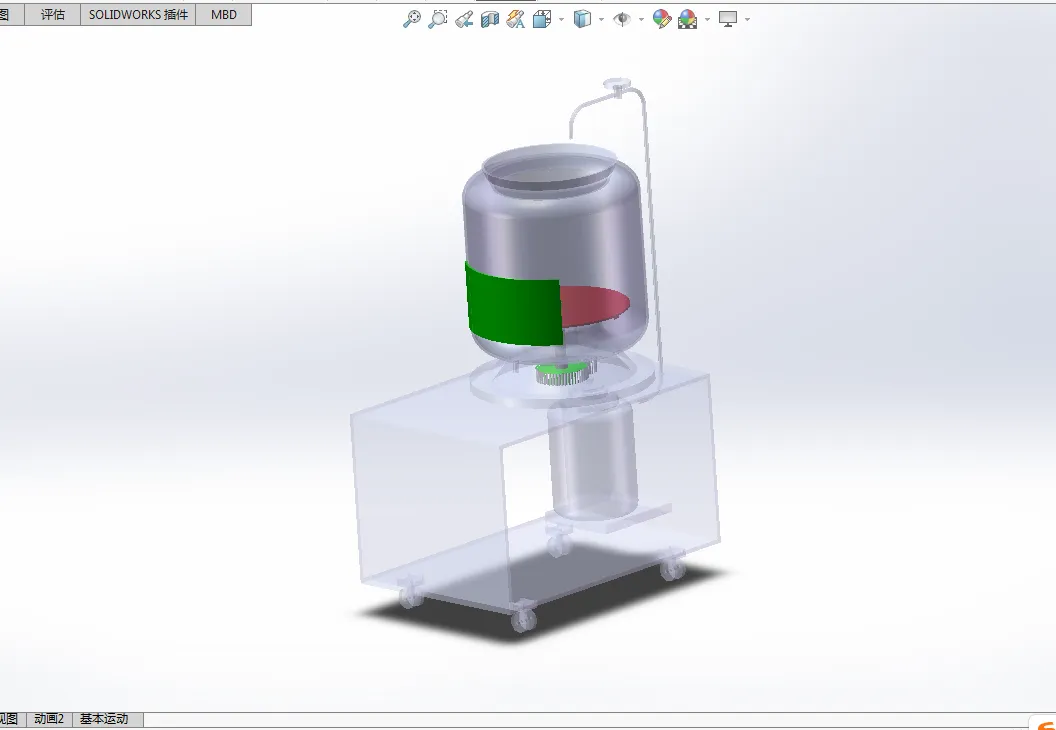Select the red disc inside the tank

[595, 306]
